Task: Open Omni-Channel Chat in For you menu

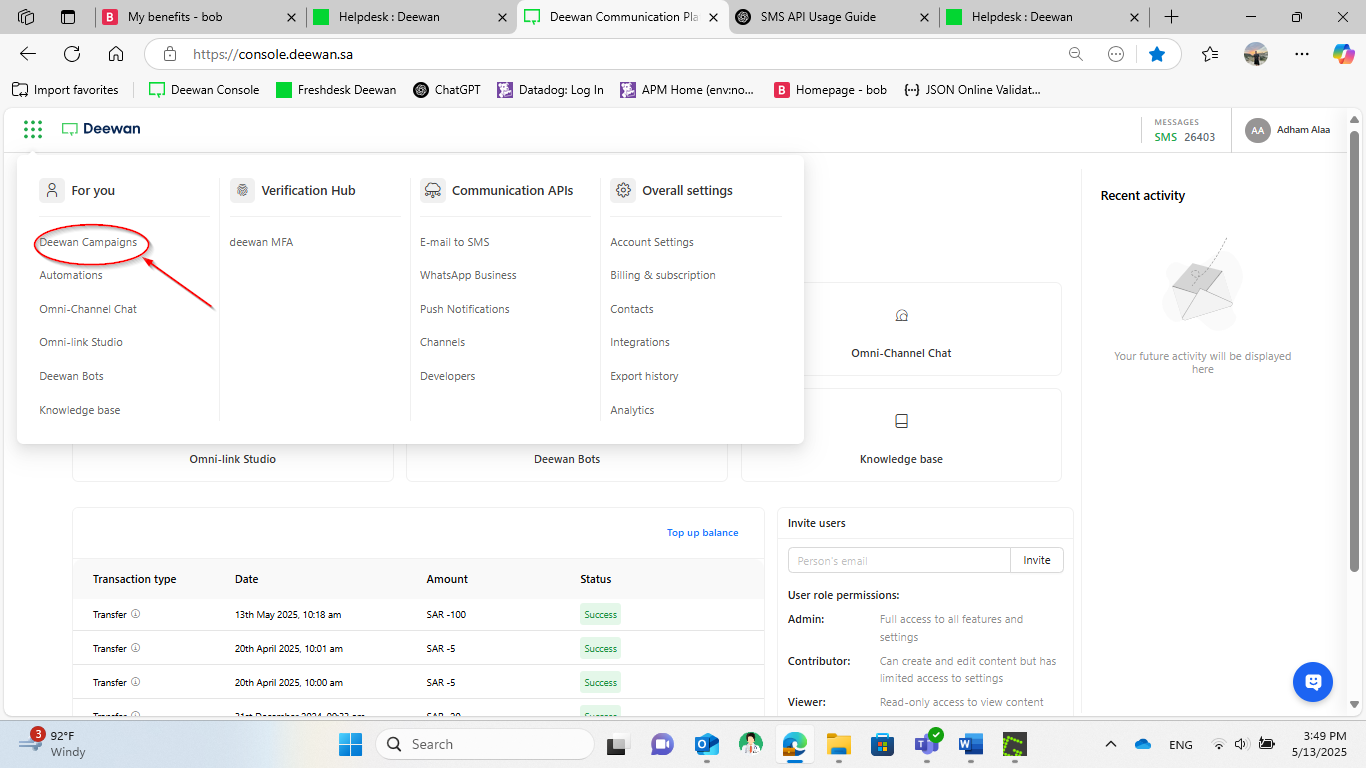Action: pos(88,309)
